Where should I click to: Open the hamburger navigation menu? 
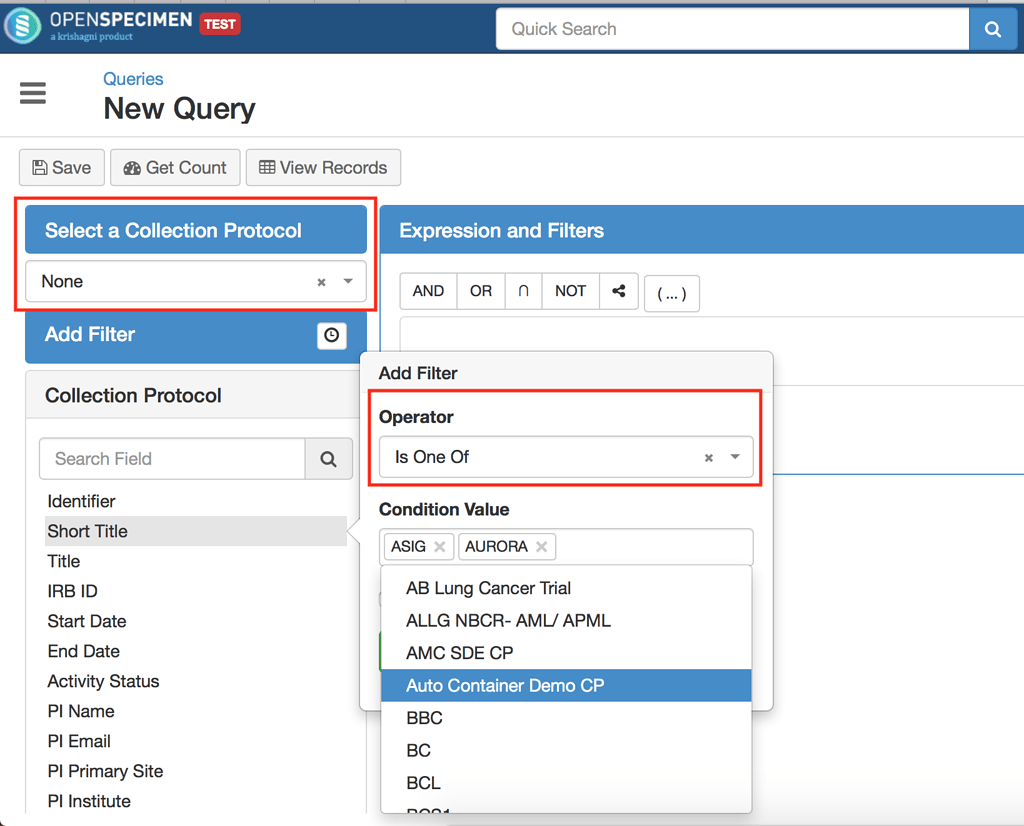coord(32,93)
